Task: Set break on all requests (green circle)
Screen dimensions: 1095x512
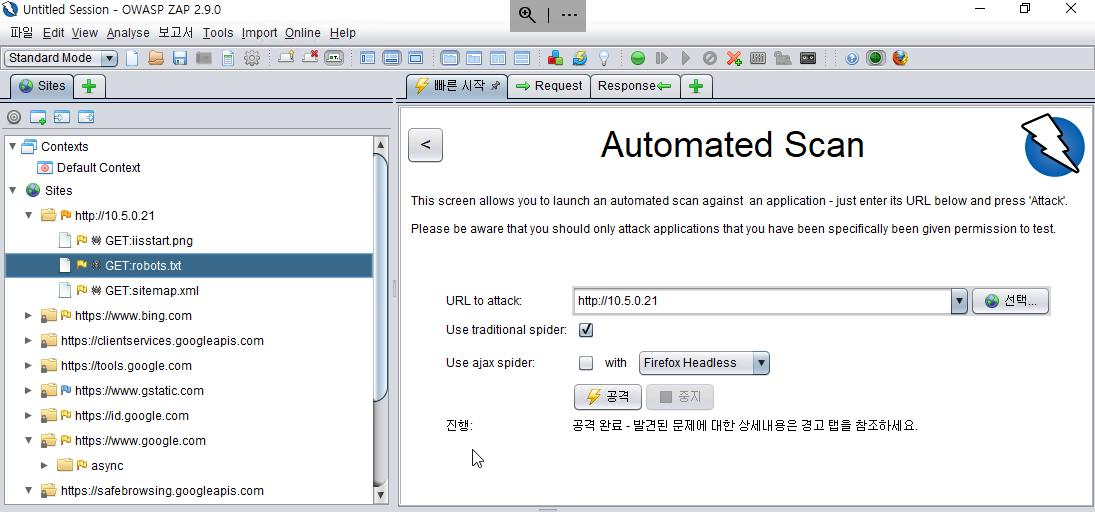Action: pyautogui.click(x=638, y=59)
